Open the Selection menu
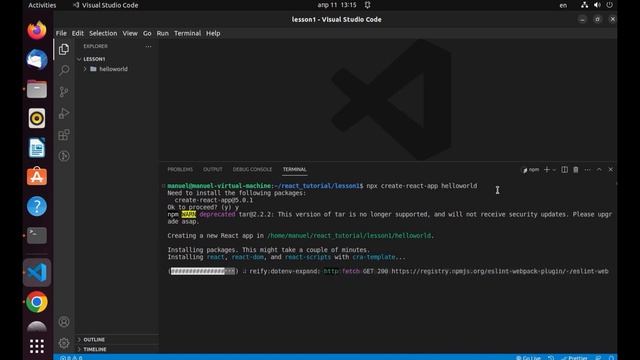 click(103, 33)
